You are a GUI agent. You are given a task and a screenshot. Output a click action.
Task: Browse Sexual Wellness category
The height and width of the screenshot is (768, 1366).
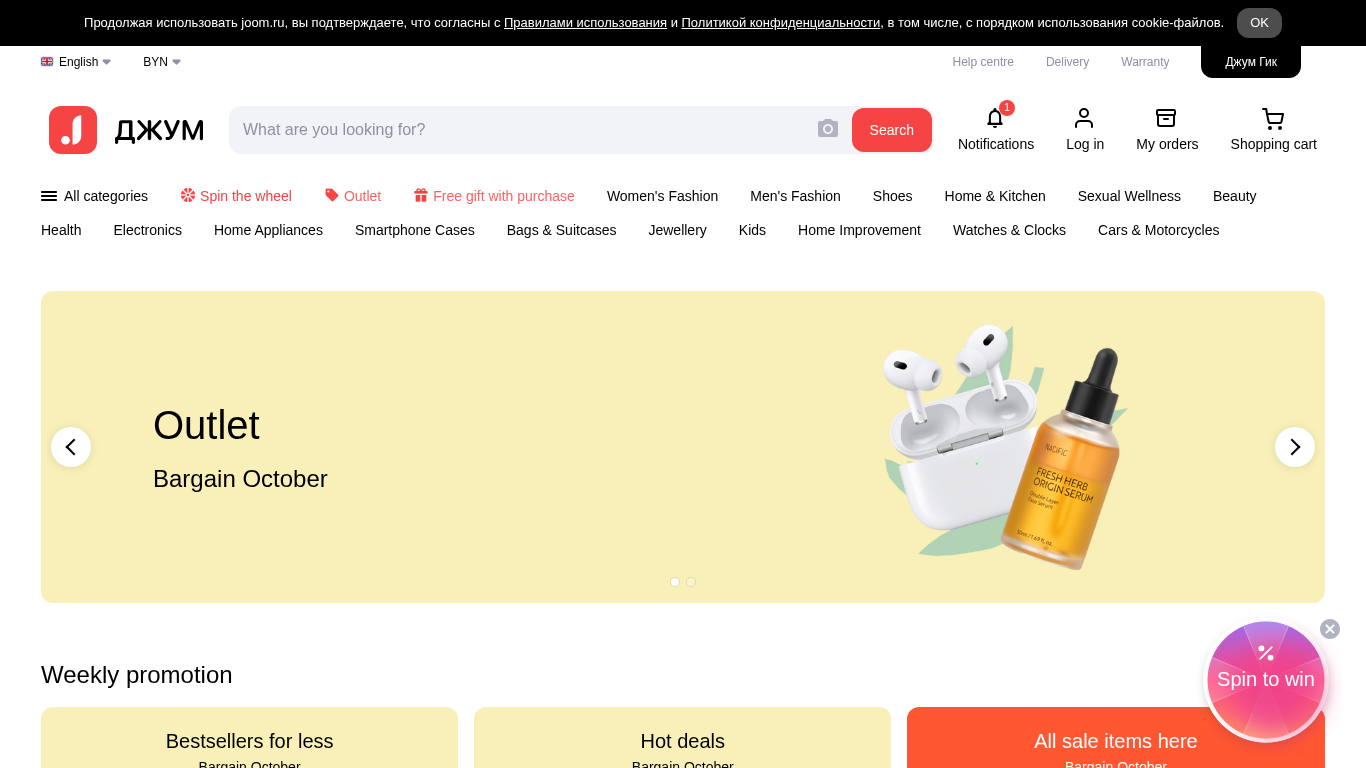click(1129, 196)
